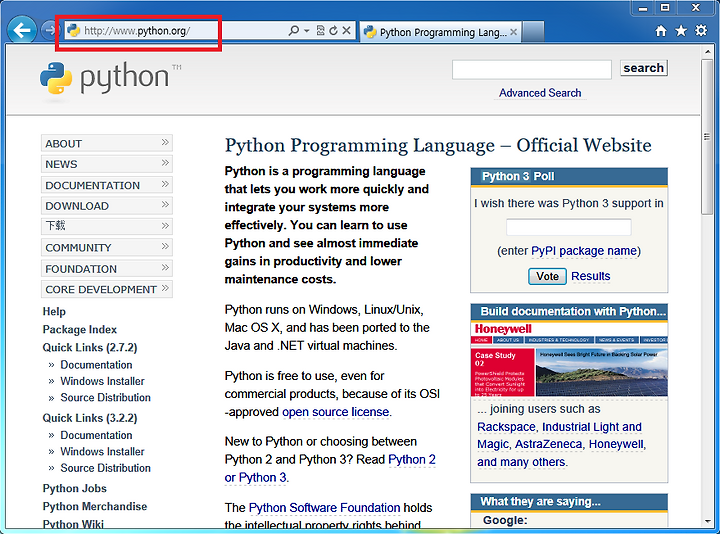Open the AstraZeneca link

548,444
